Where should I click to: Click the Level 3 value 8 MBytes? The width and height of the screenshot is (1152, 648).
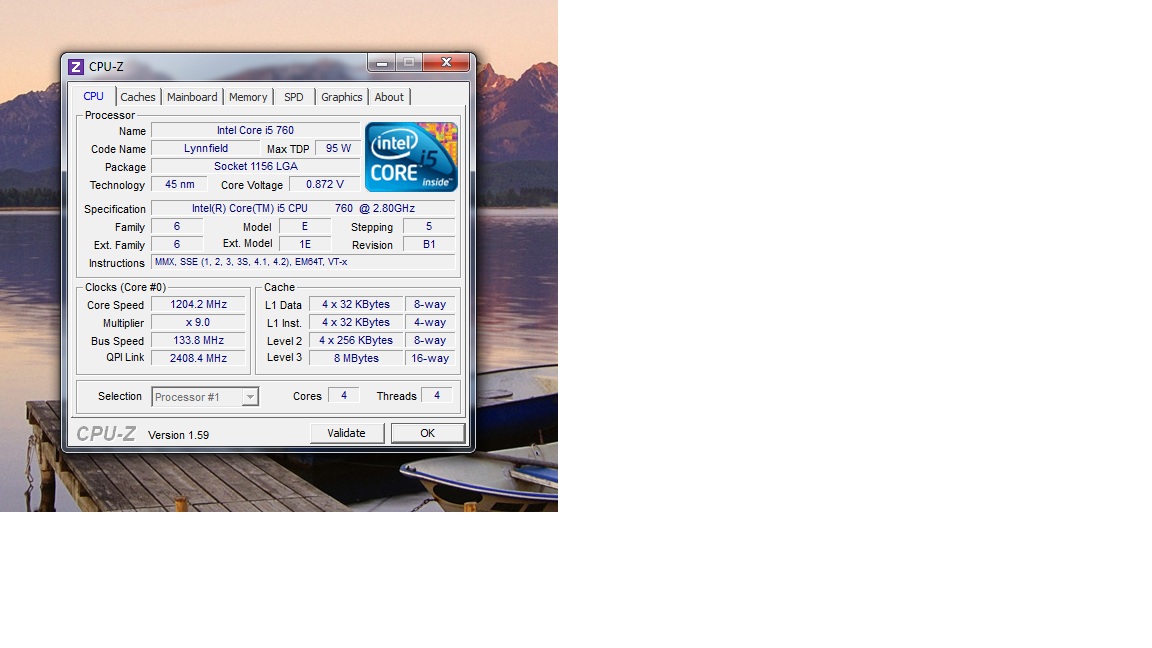pos(356,359)
